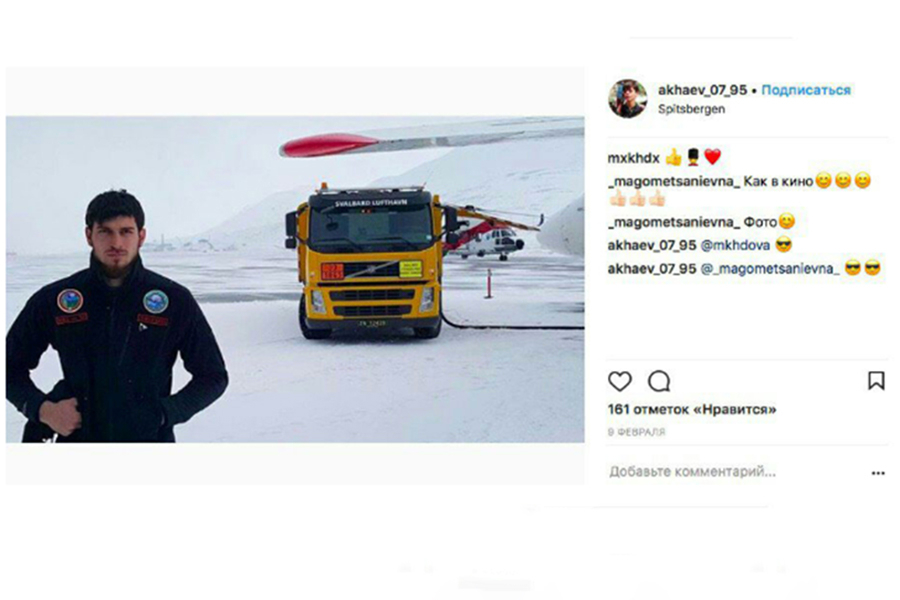Open akhaev_07_95 username in post header
The image size is (900, 600).
coord(703,90)
